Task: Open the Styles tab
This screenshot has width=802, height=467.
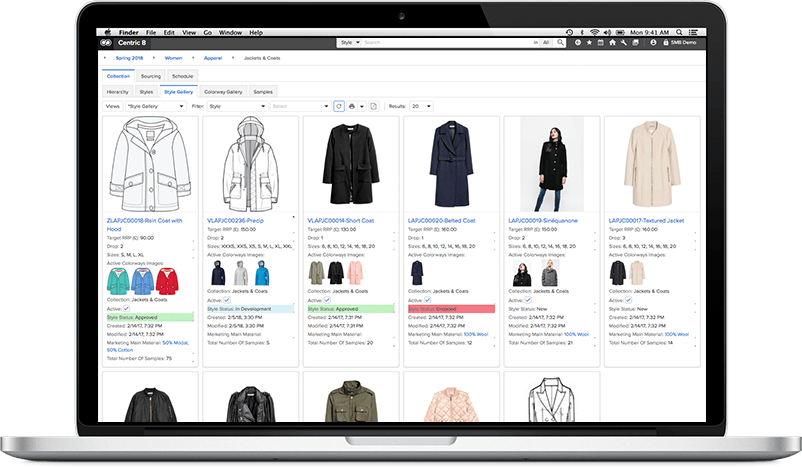Action: pos(146,92)
